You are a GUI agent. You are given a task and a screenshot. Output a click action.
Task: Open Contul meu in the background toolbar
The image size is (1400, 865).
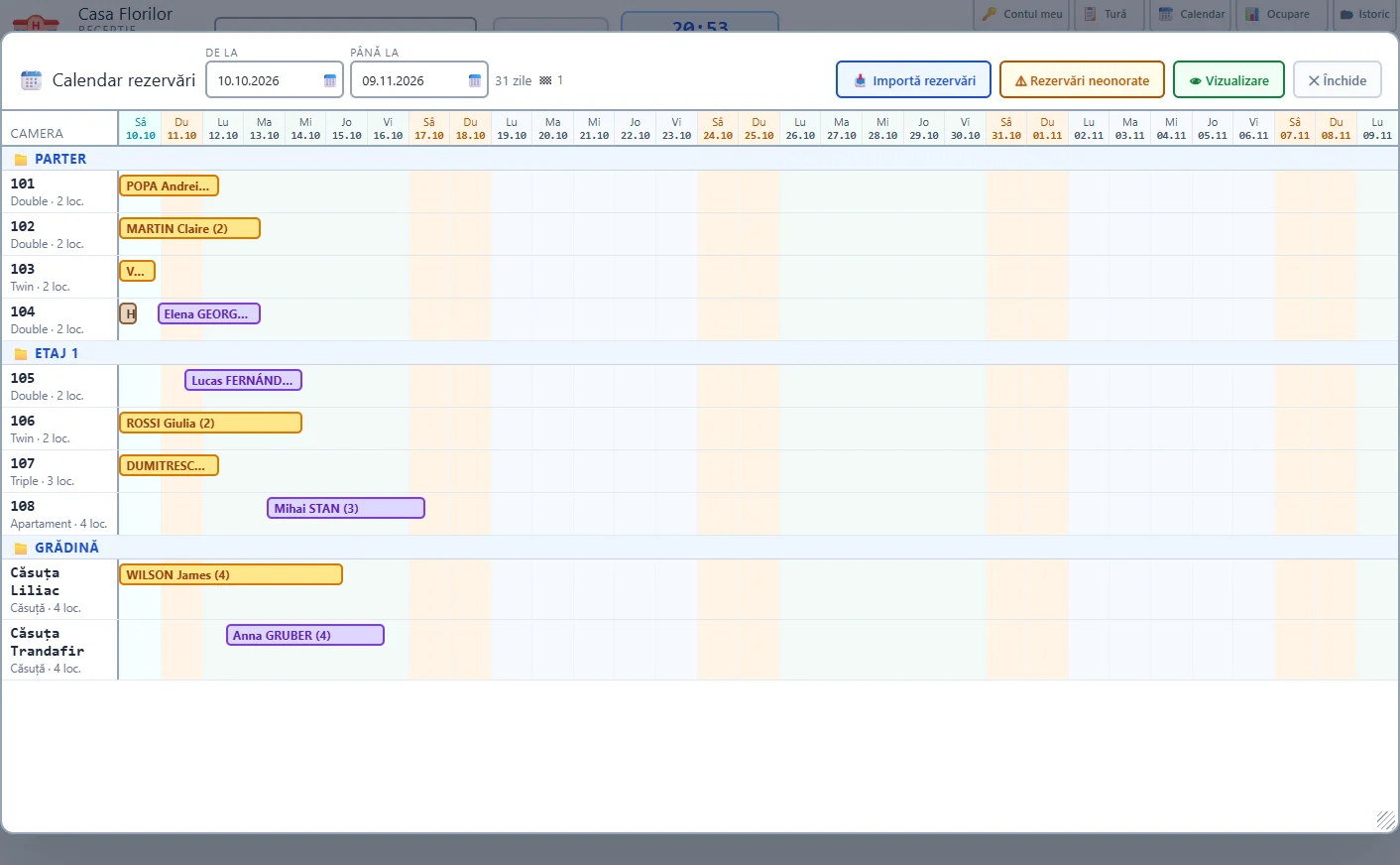coord(1022,15)
